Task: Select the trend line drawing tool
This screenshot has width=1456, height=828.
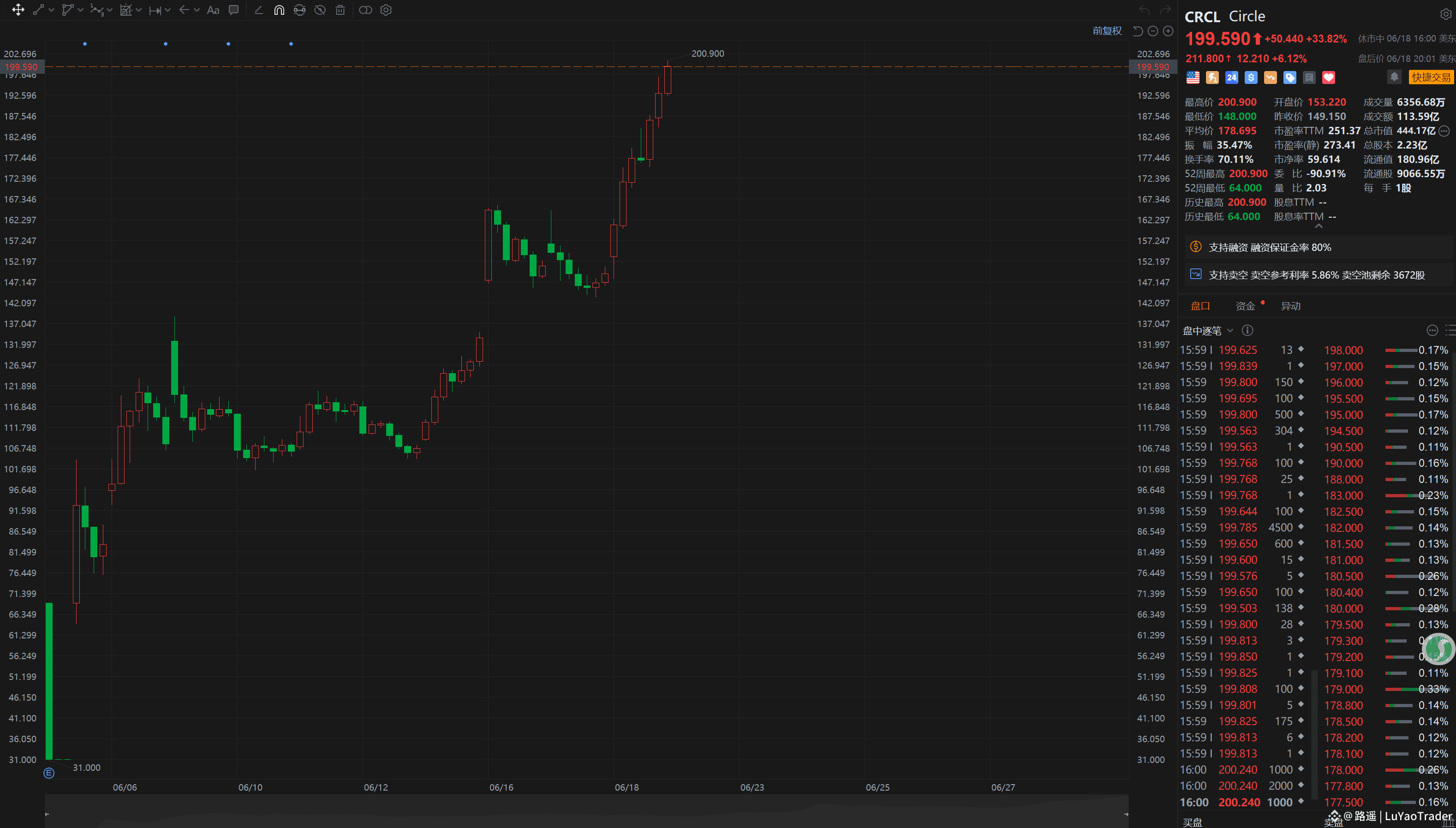Action: coord(39,10)
